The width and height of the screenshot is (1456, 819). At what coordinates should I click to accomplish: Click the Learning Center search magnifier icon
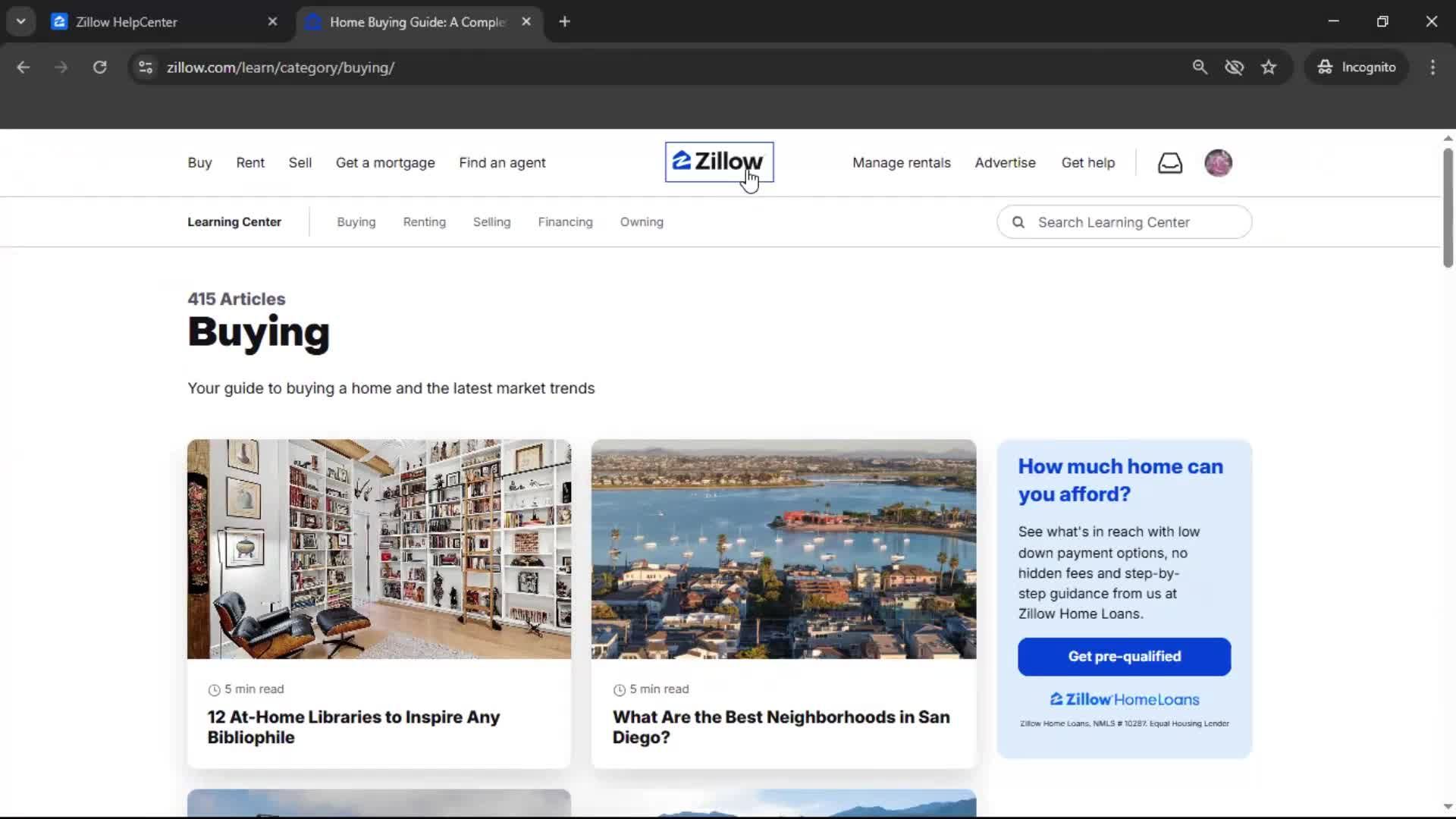coord(1019,221)
